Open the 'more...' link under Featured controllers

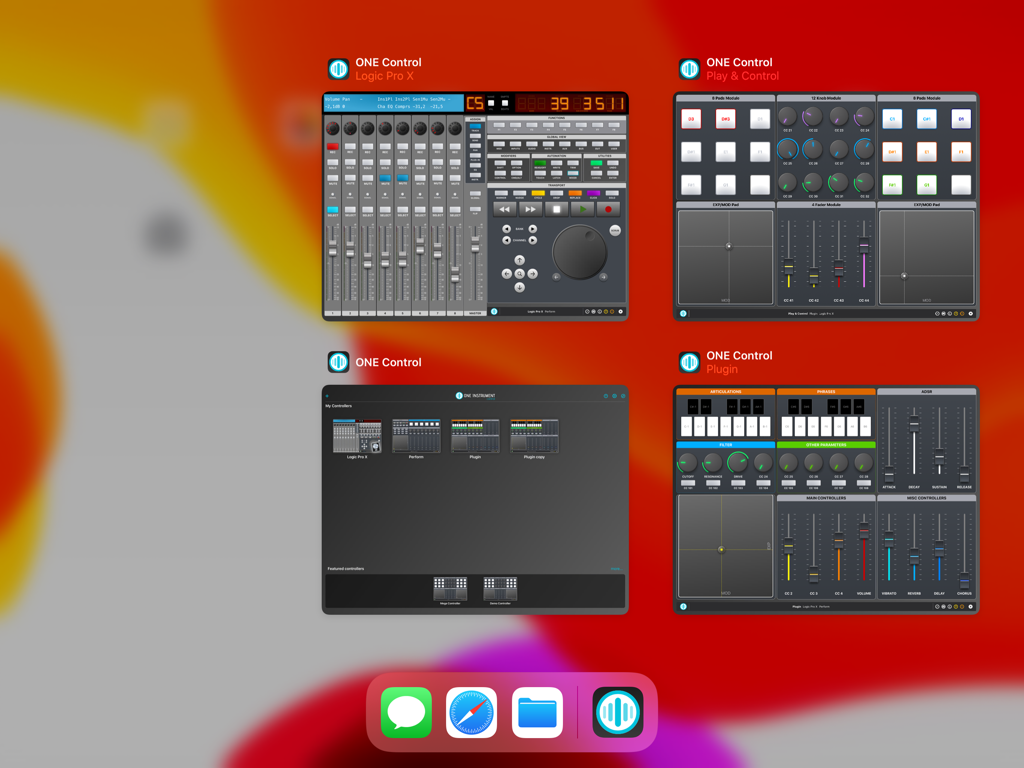[x=617, y=569]
